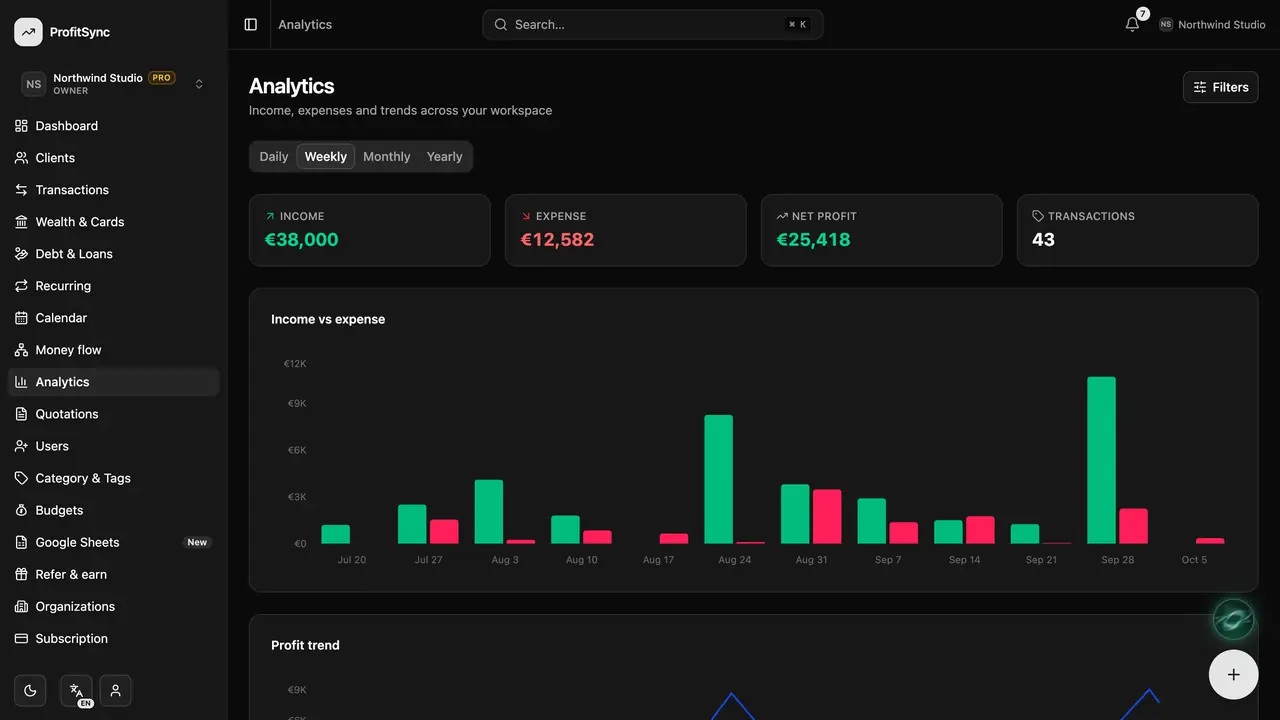Open Quotations in sidebar
The height and width of the screenshot is (720, 1280).
[x=113, y=414]
